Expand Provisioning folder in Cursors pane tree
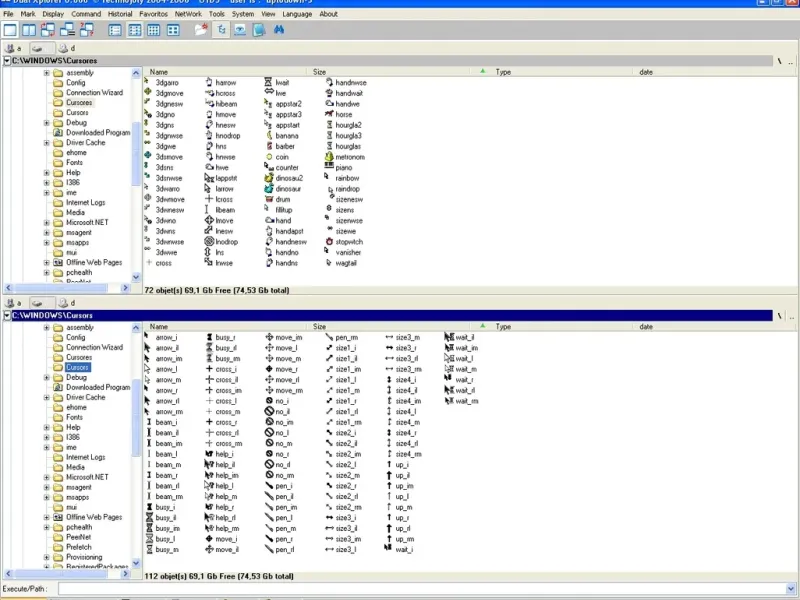 point(46,558)
